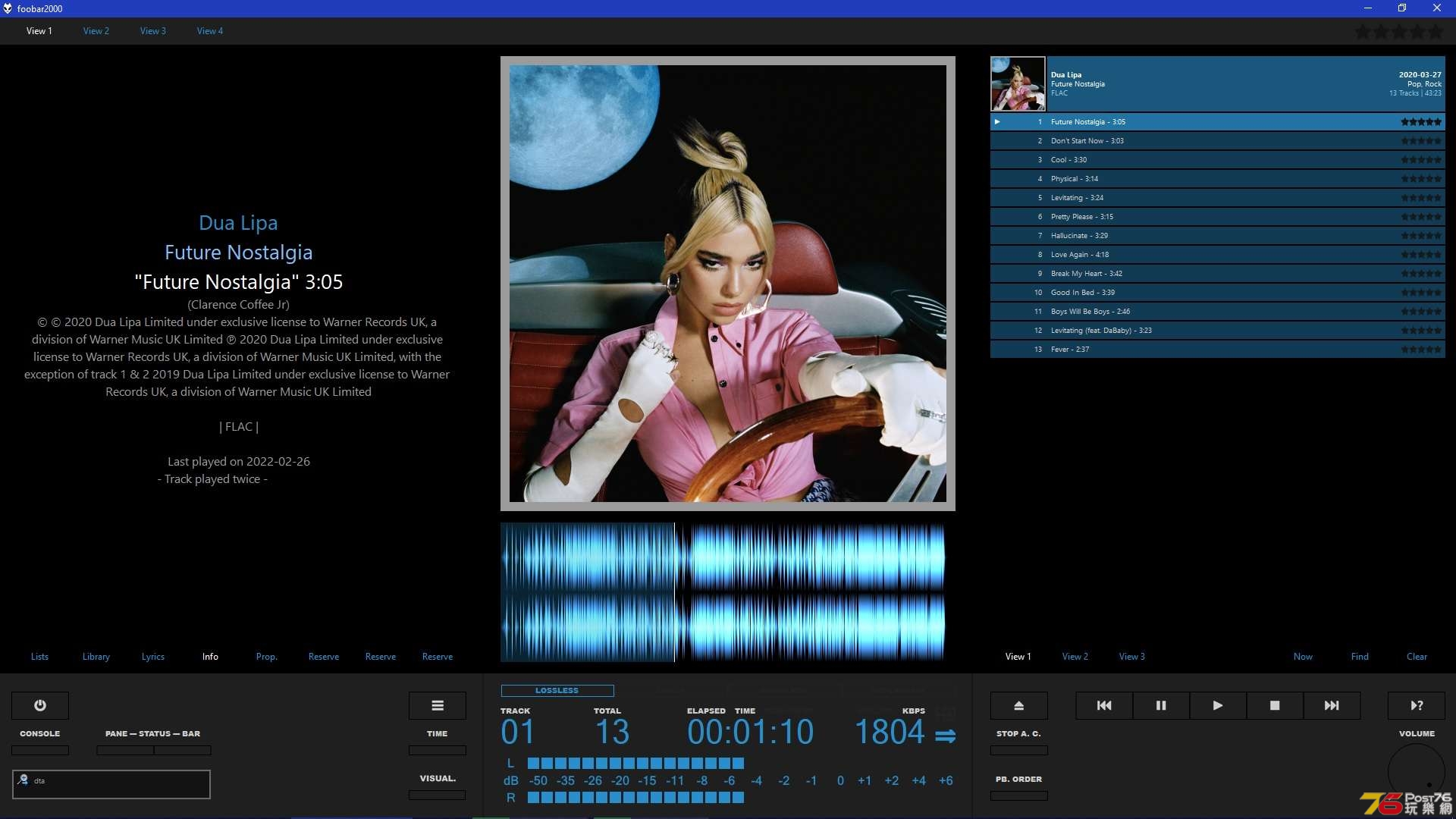Viewport: 1456px width, 819px height.
Task: Select track Pretty Please - 3:15
Action: coord(1217,217)
